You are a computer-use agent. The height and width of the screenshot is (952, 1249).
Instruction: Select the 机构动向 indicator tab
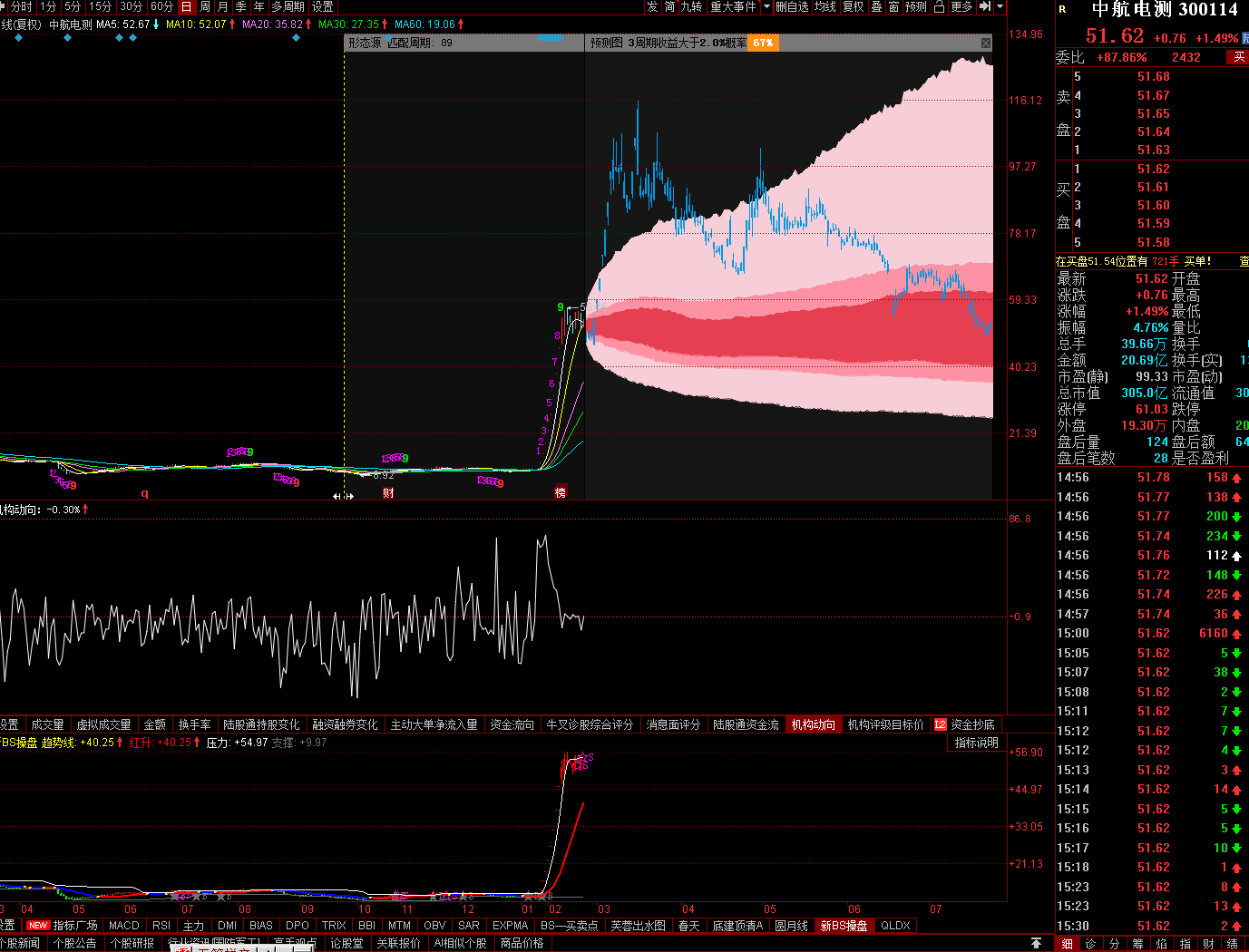click(814, 724)
